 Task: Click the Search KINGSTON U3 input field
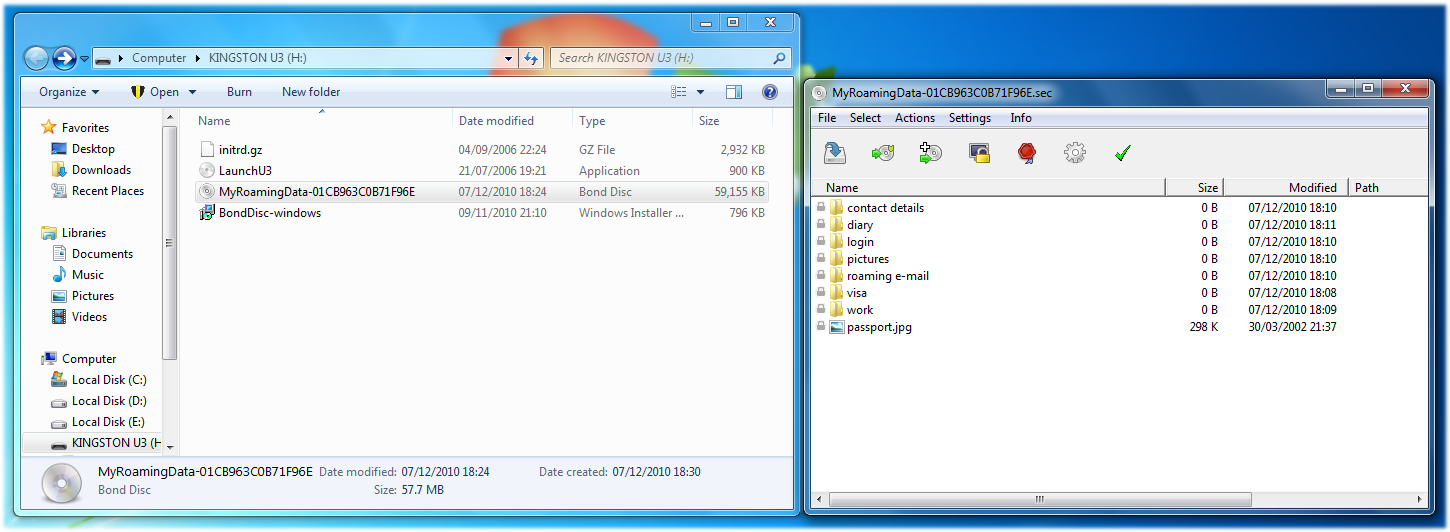point(662,58)
